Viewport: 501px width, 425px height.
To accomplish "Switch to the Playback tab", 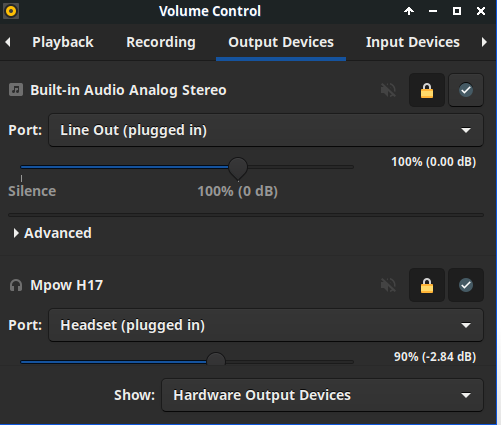I will point(63,42).
